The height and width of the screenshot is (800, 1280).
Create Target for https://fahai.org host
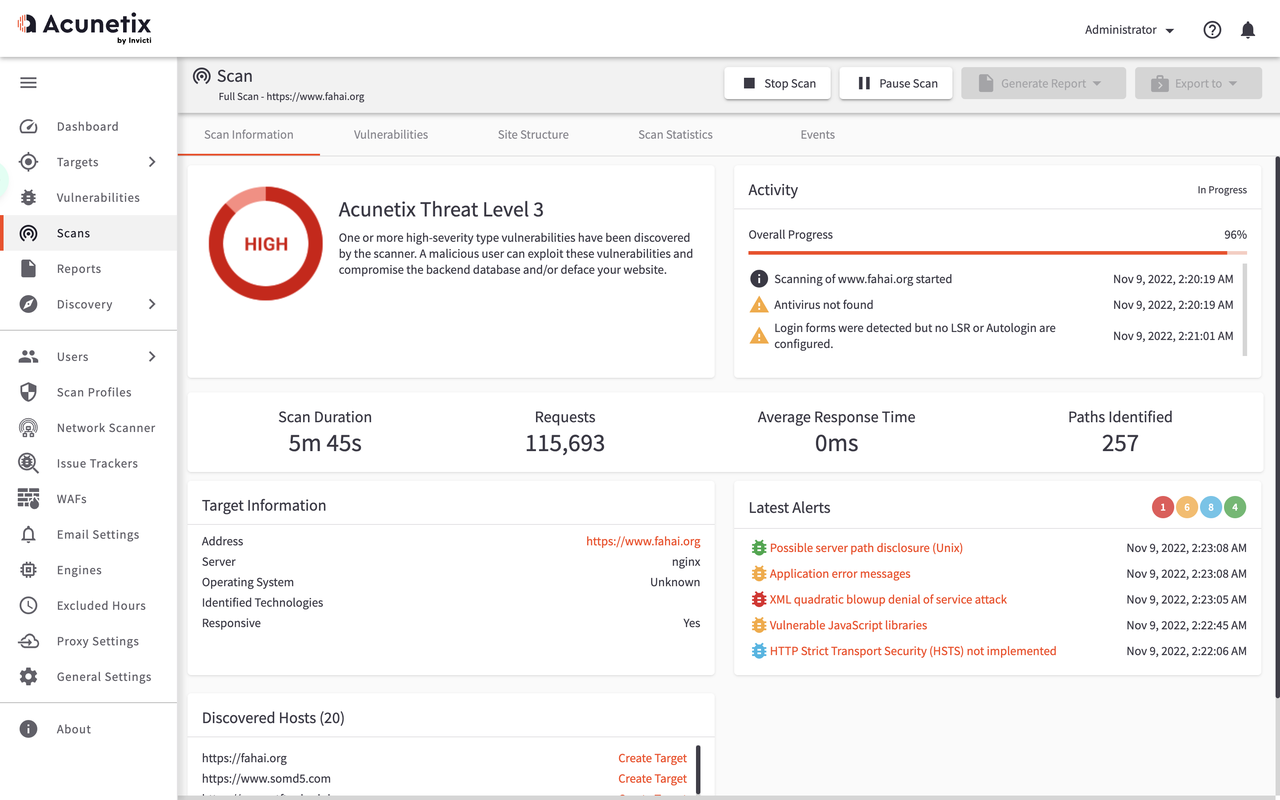point(652,758)
